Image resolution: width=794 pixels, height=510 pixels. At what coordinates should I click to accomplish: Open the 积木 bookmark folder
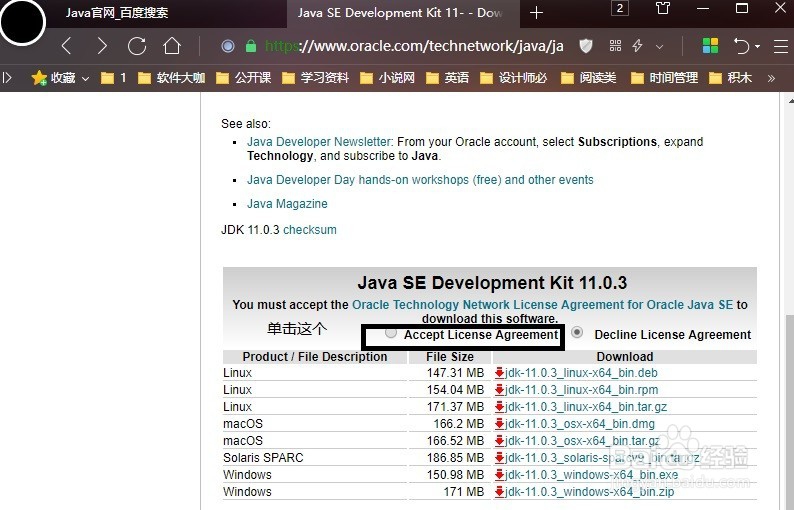730,77
